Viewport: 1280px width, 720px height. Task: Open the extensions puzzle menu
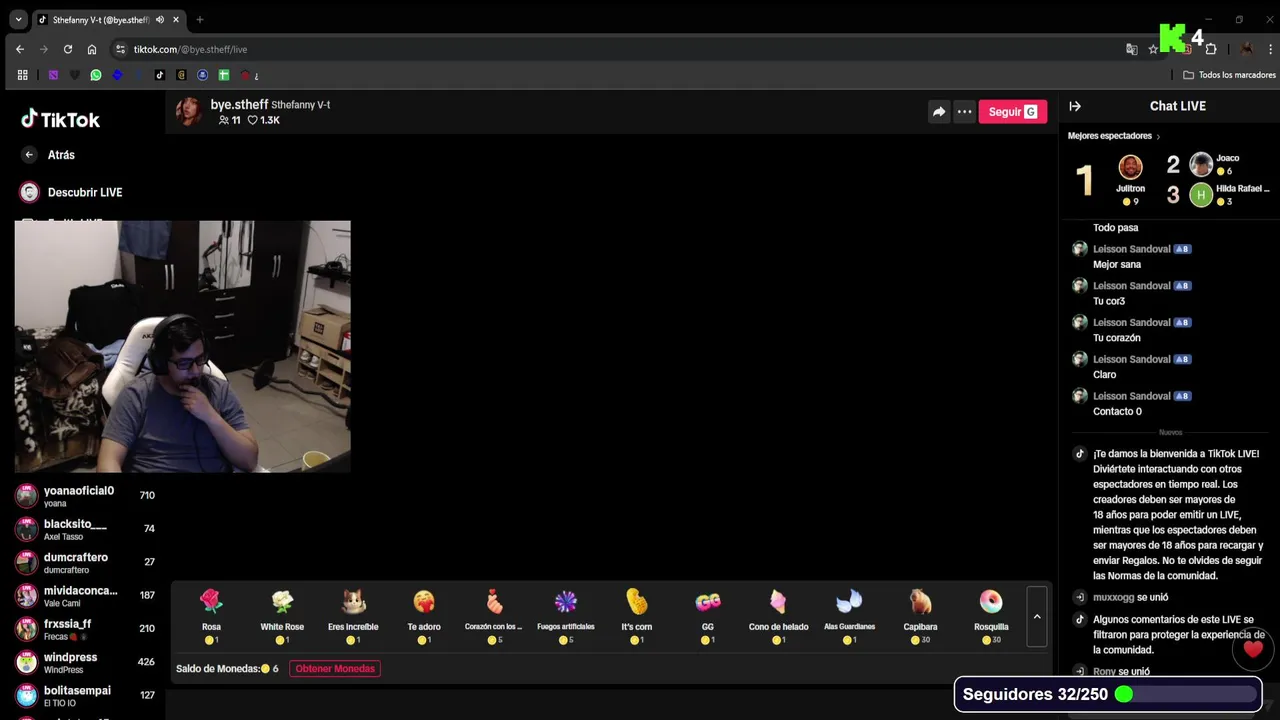1211,49
